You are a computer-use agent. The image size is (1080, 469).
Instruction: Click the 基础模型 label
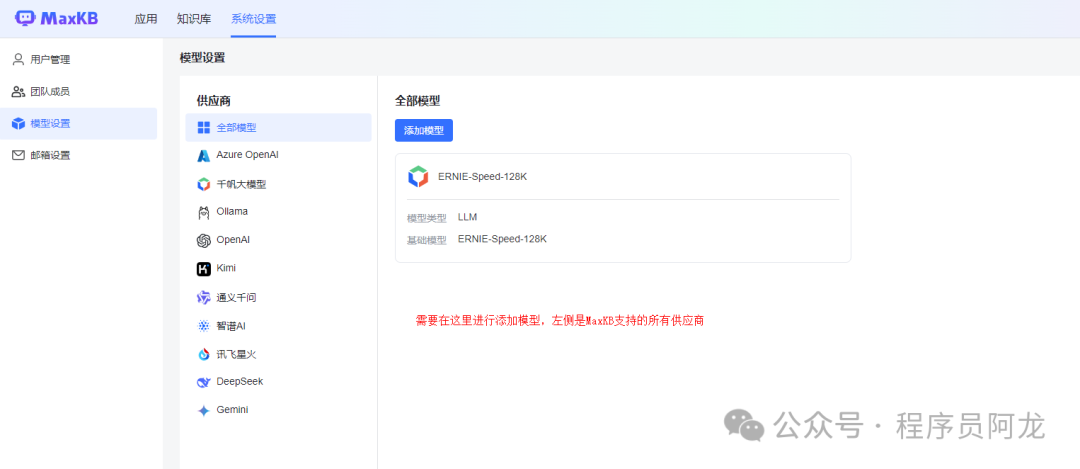(427, 240)
